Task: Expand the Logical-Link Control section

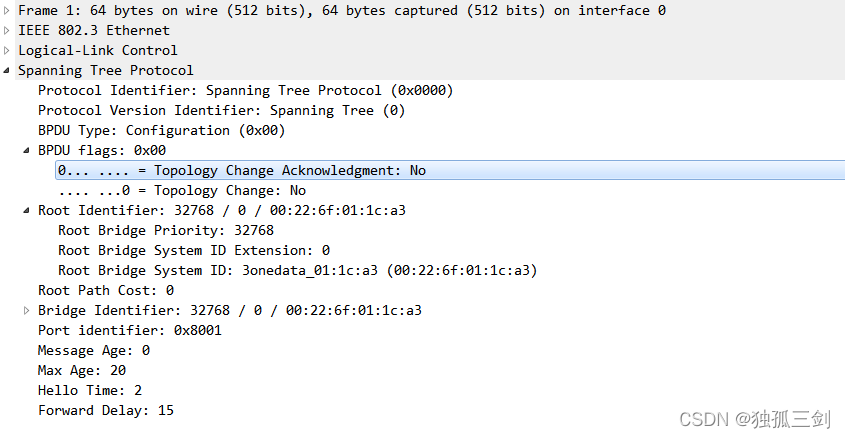Action: (8, 50)
